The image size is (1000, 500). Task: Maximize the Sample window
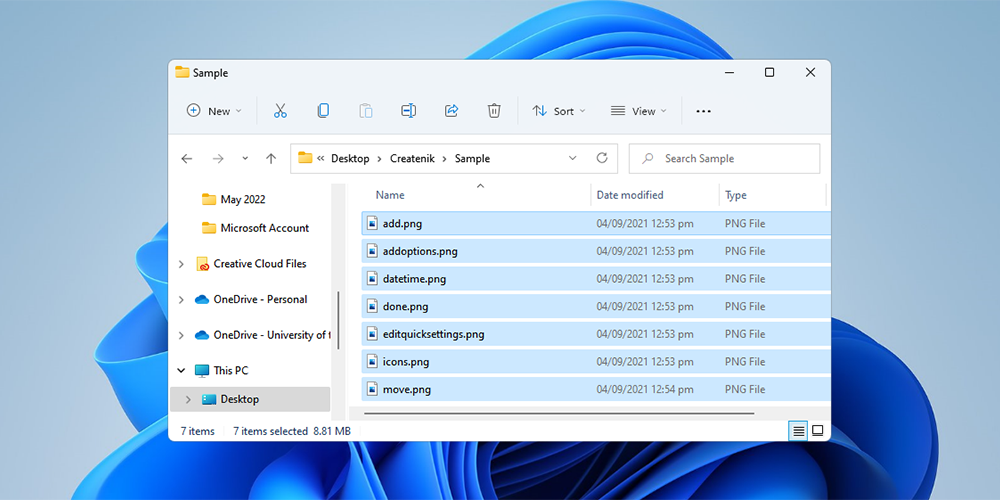coord(769,73)
